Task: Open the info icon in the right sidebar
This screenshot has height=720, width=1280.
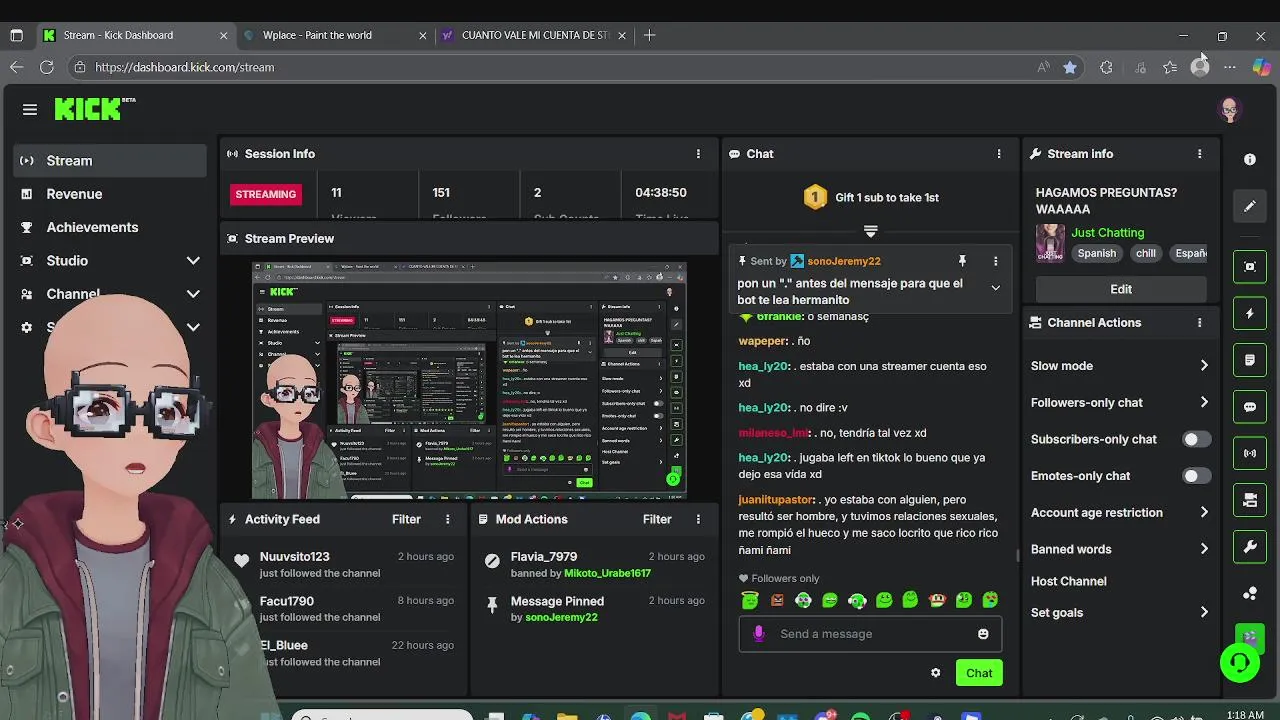Action: click(x=1250, y=160)
